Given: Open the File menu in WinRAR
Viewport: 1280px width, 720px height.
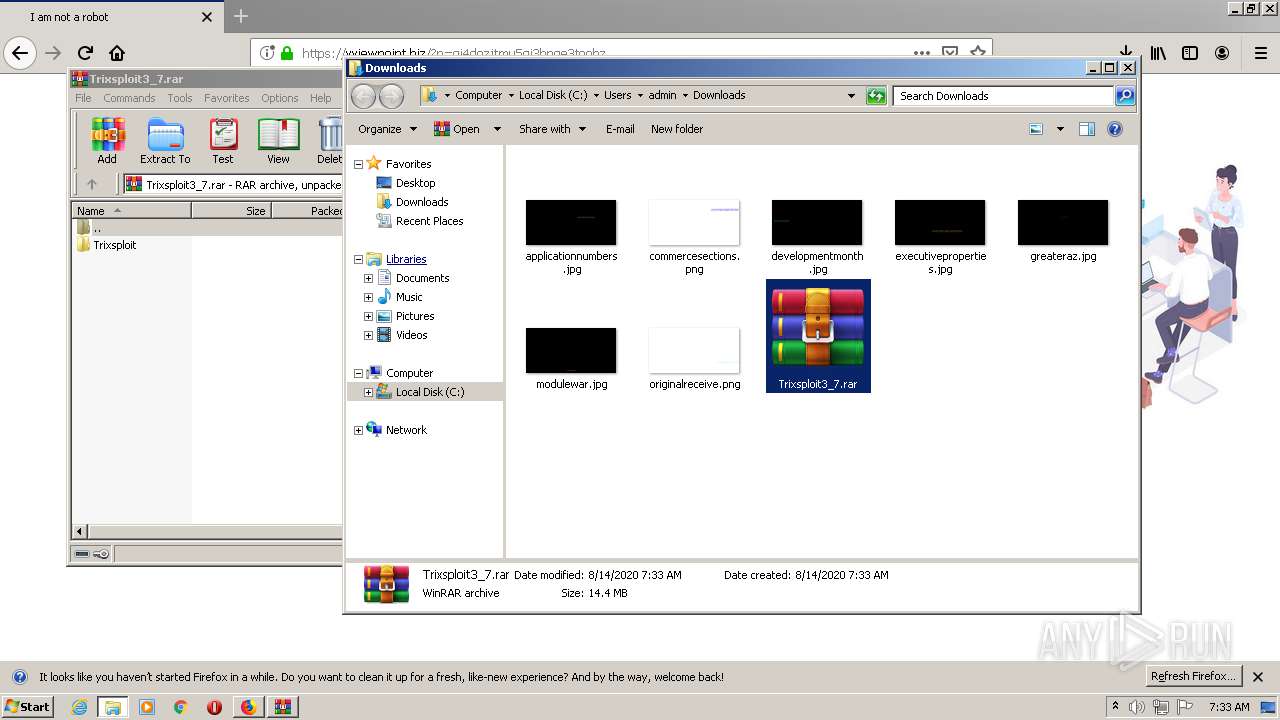Looking at the screenshot, I should pyautogui.click(x=83, y=98).
